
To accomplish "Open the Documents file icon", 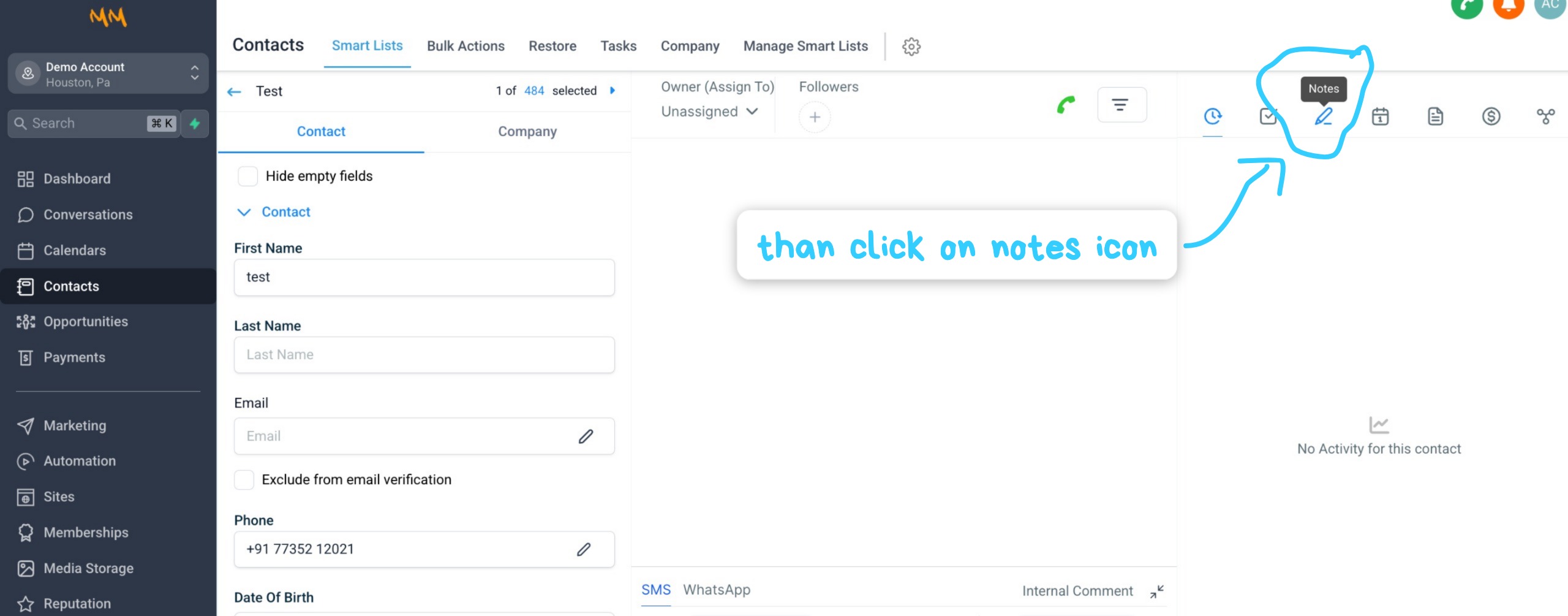I will click(1436, 116).
